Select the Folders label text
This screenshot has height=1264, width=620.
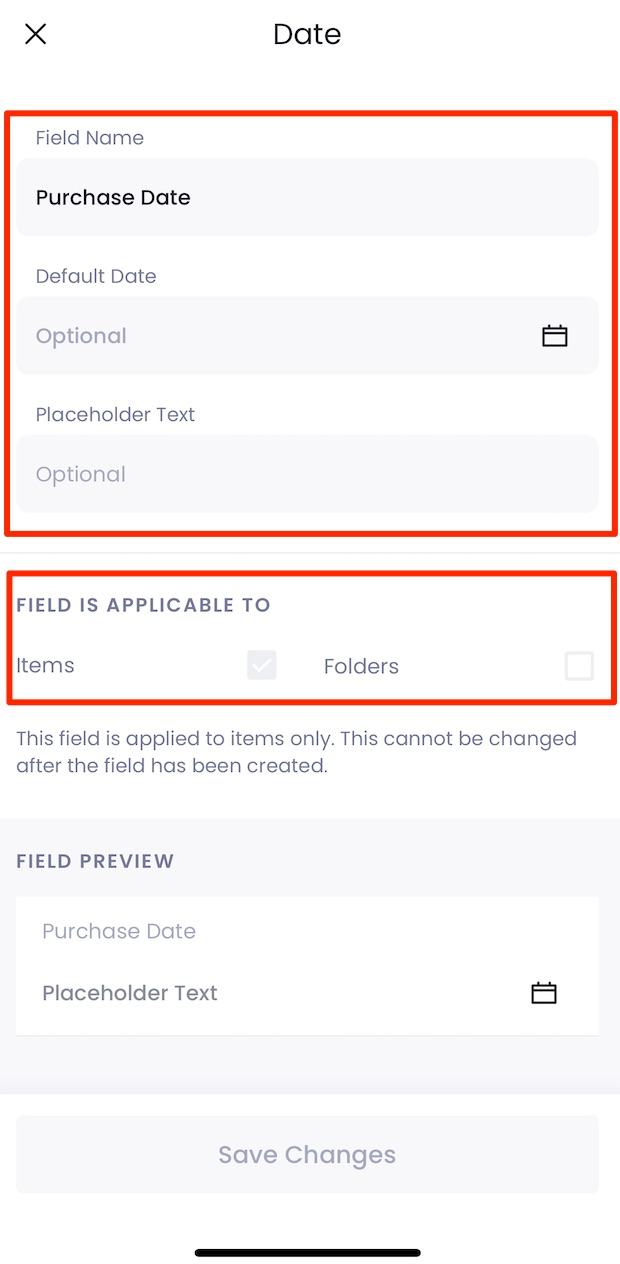[361, 665]
